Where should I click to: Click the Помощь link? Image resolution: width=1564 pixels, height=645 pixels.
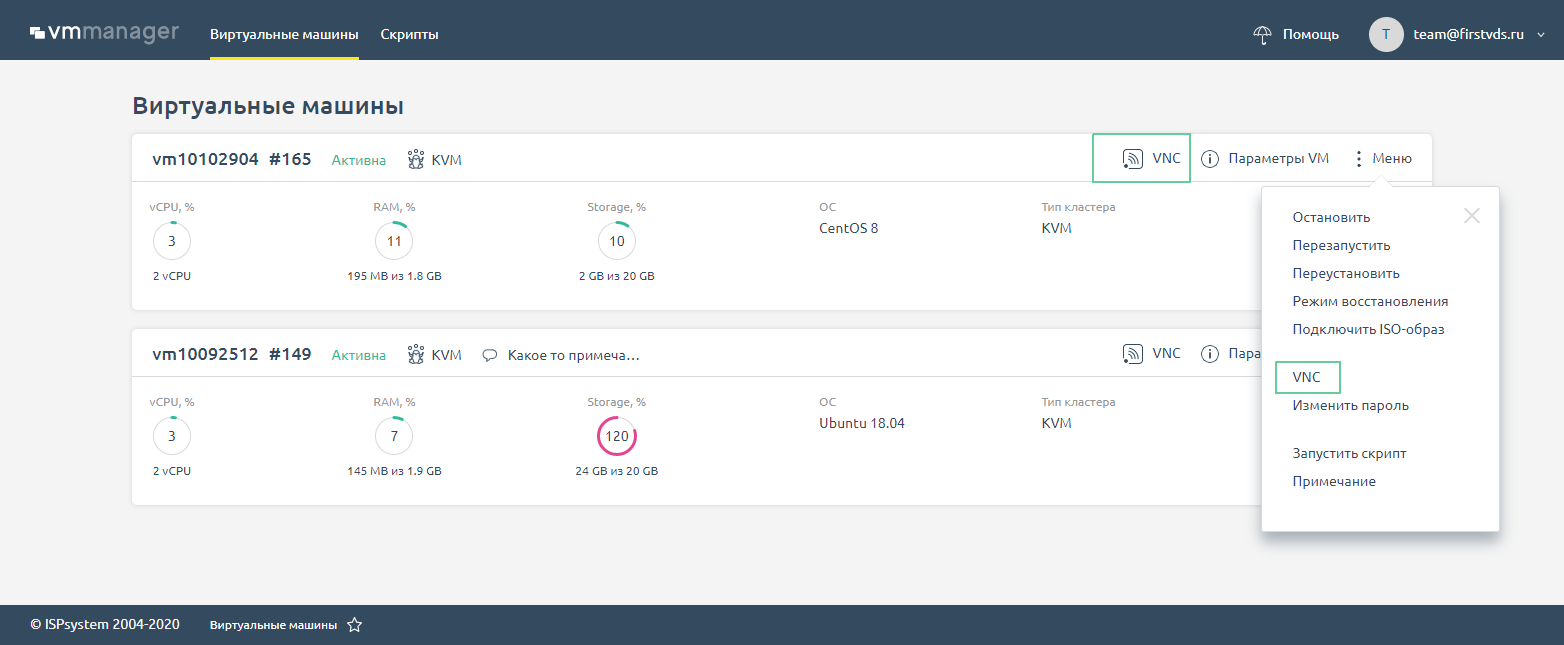pyautogui.click(x=1310, y=34)
